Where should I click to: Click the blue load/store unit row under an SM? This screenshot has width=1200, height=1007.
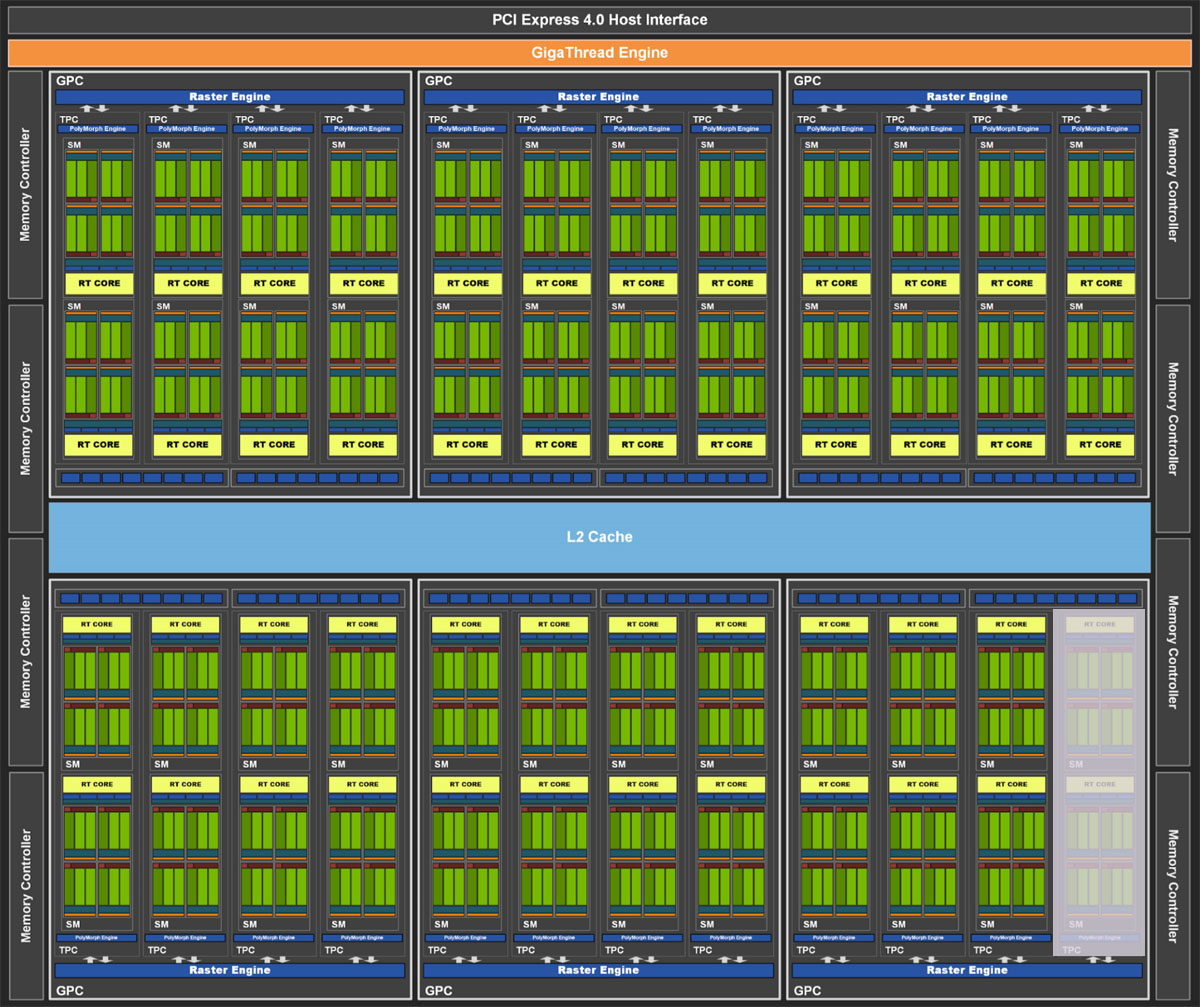point(97,477)
